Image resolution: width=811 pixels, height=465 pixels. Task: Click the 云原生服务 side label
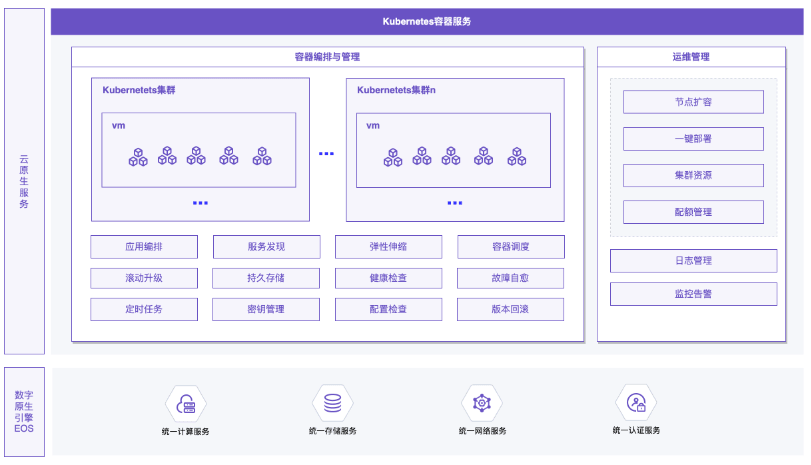click(x=24, y=181)
